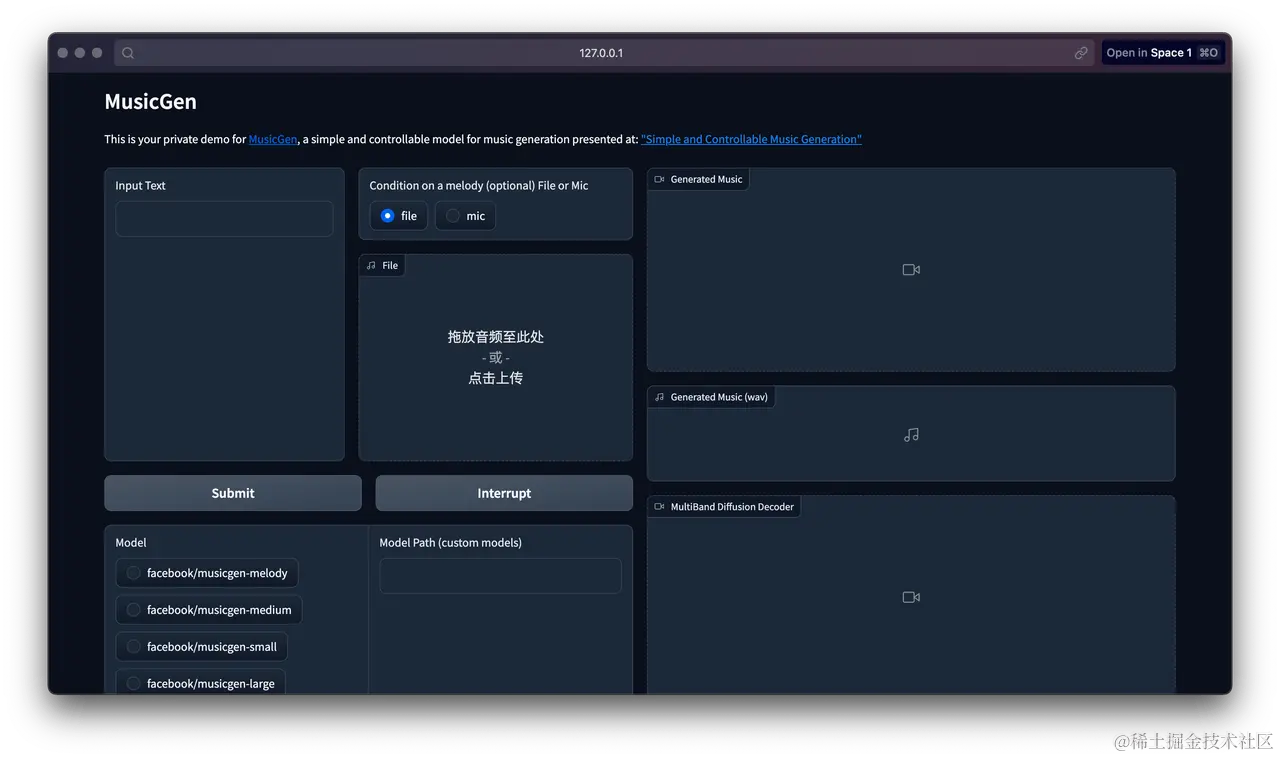Click the Model Path (custom models) label
This screenshot has width=1280, height=758.
point(451,543)
